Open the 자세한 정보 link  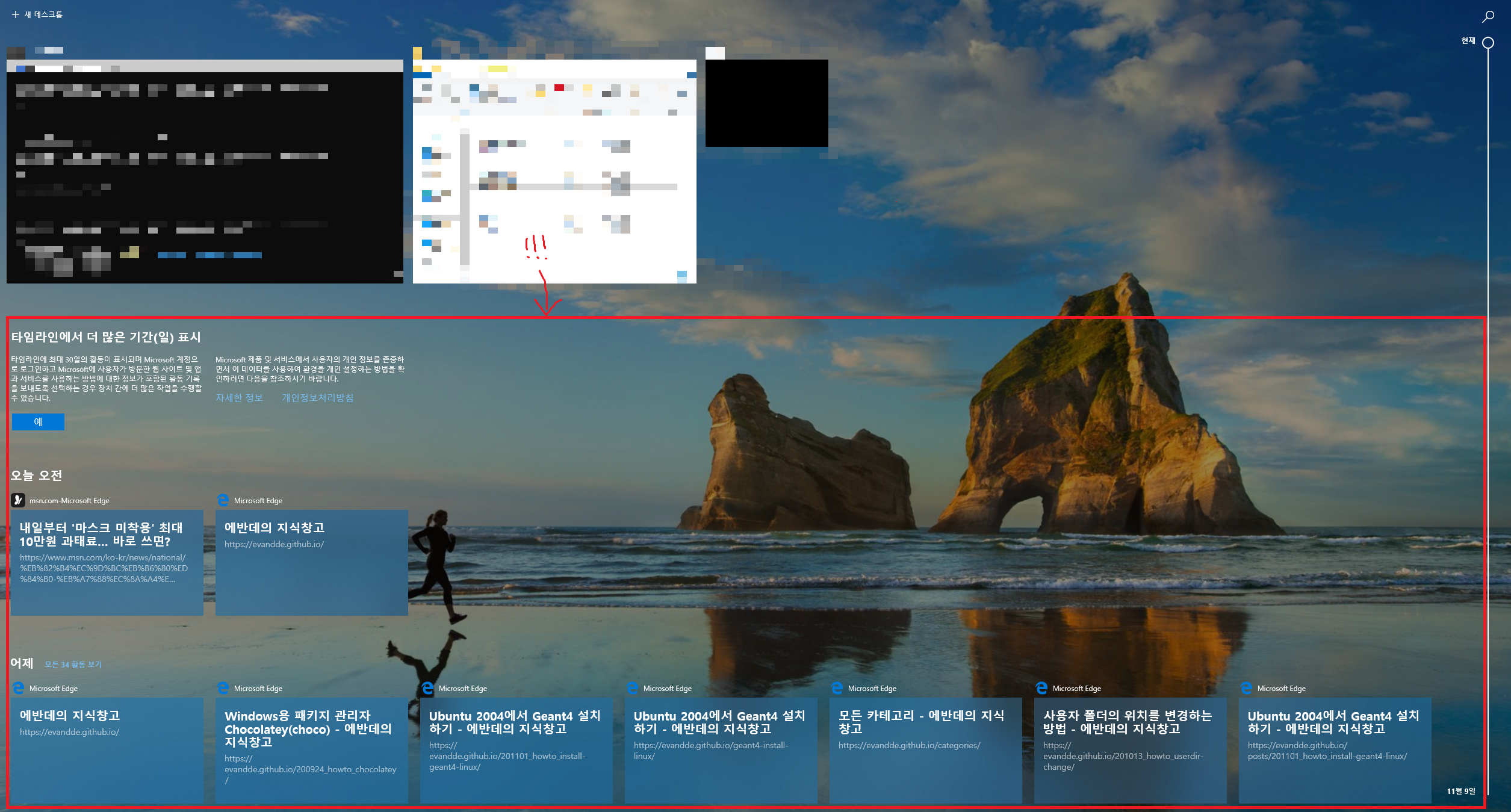click(239, 398)
